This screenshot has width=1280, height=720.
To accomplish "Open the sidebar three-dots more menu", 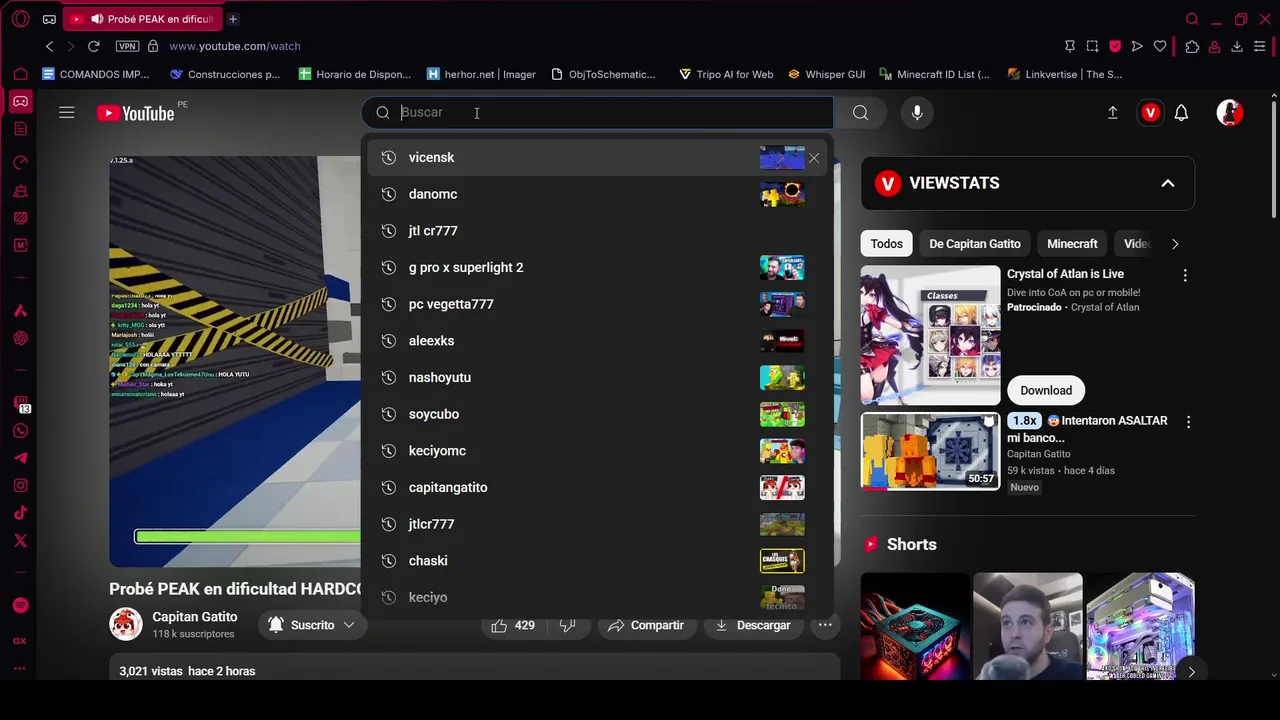I will click(20, 668).
